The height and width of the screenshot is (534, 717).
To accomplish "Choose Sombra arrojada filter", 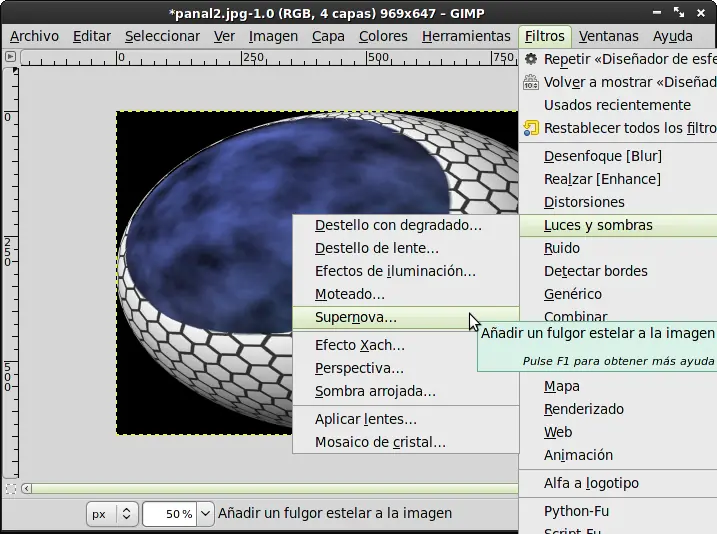I will click(406, 391).
